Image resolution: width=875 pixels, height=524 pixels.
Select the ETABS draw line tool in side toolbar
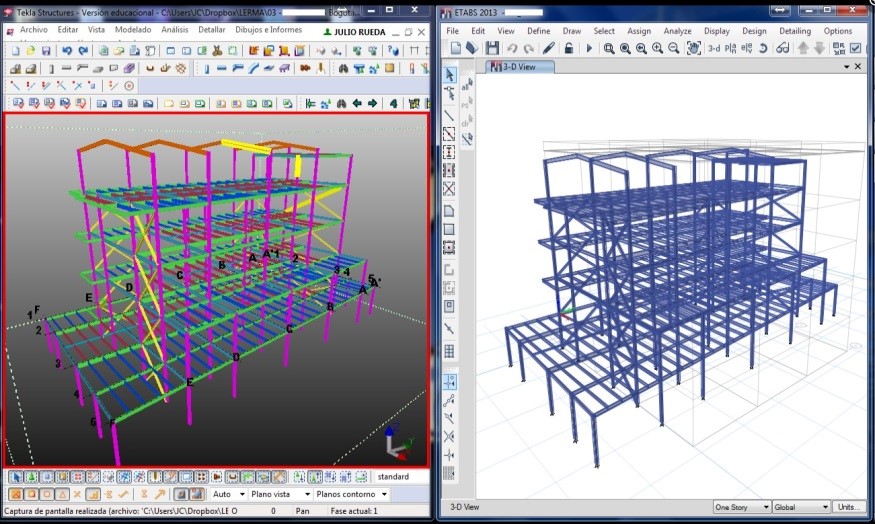click(449, 116)
